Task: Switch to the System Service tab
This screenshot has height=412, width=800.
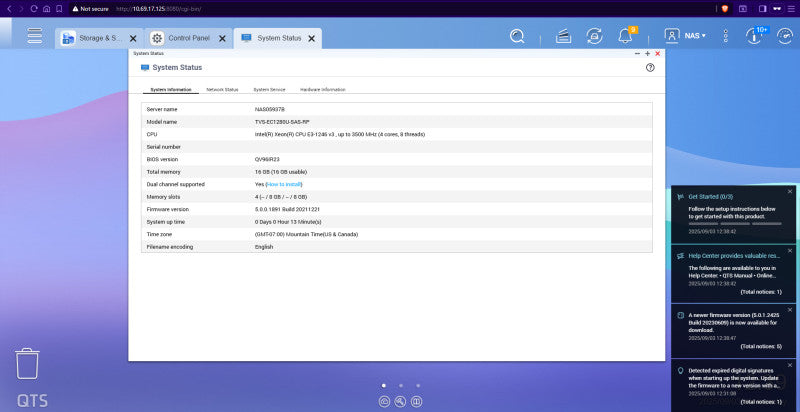Action: 269,90
